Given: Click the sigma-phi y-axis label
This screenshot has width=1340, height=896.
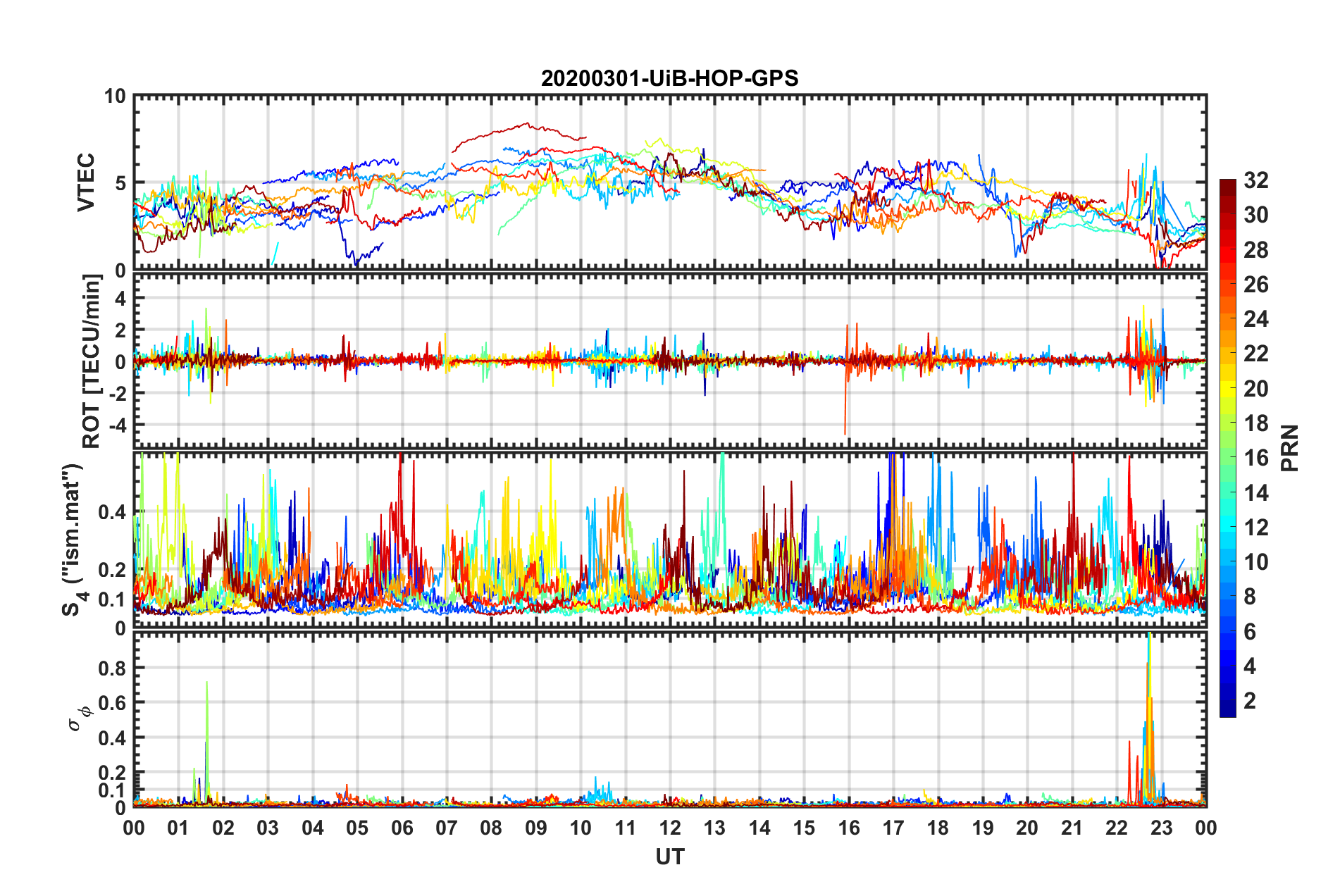Looking at the screenshot, I should coord(80,720).
